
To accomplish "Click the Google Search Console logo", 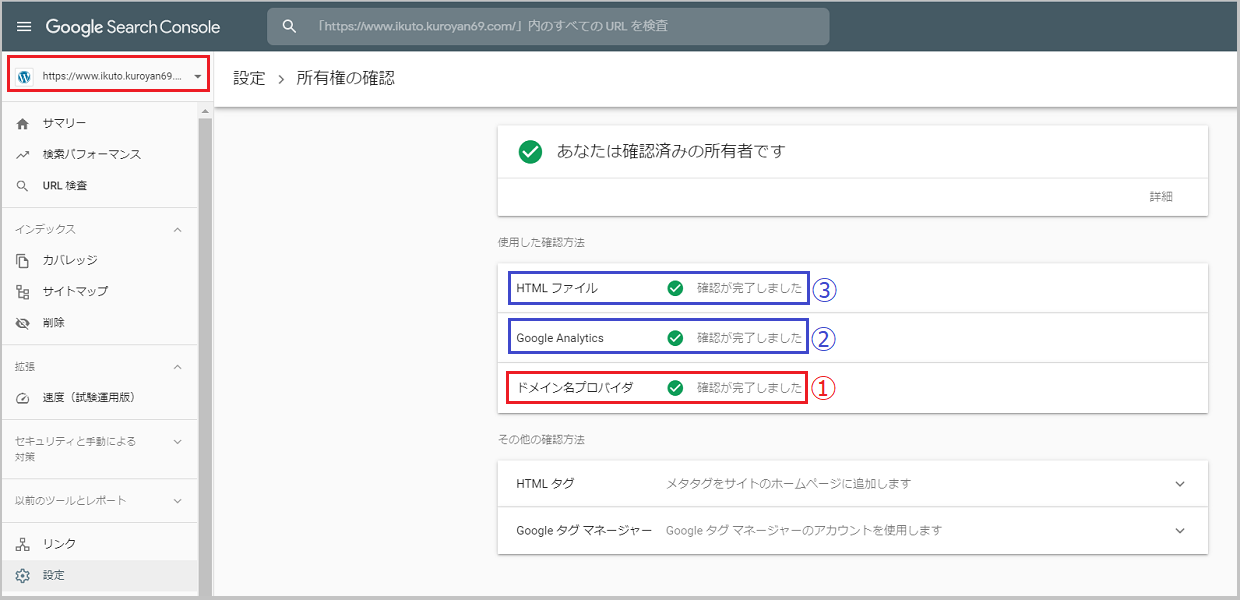I will 133,27.
